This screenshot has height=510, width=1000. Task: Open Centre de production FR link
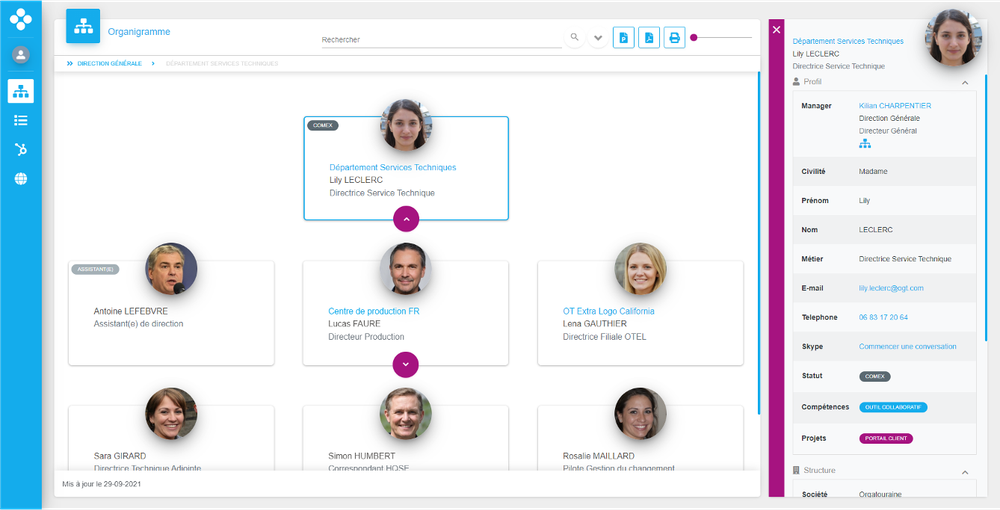[x=374, y=311]
